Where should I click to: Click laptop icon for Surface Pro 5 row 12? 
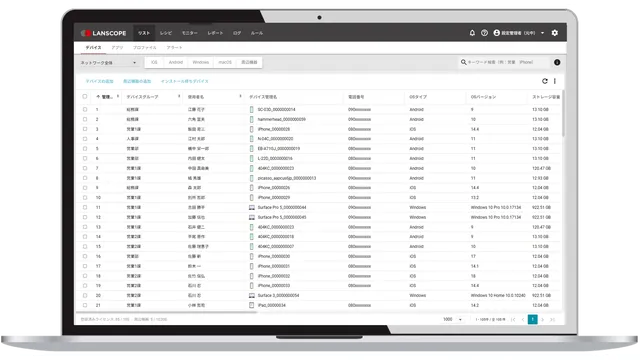252,217
